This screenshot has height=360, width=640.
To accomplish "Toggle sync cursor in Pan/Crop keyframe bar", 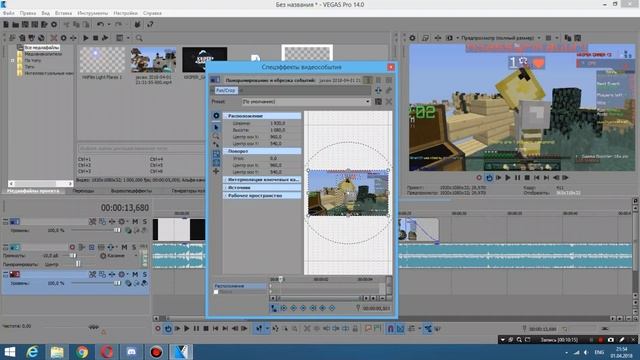I will (x=274, y=308).
